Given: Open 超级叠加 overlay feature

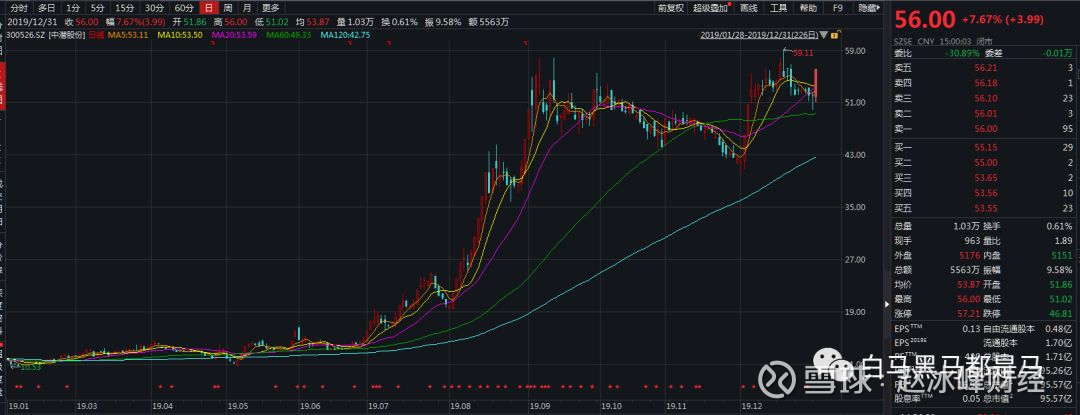Looking at the screenshot, I should [x=711, y=8].
